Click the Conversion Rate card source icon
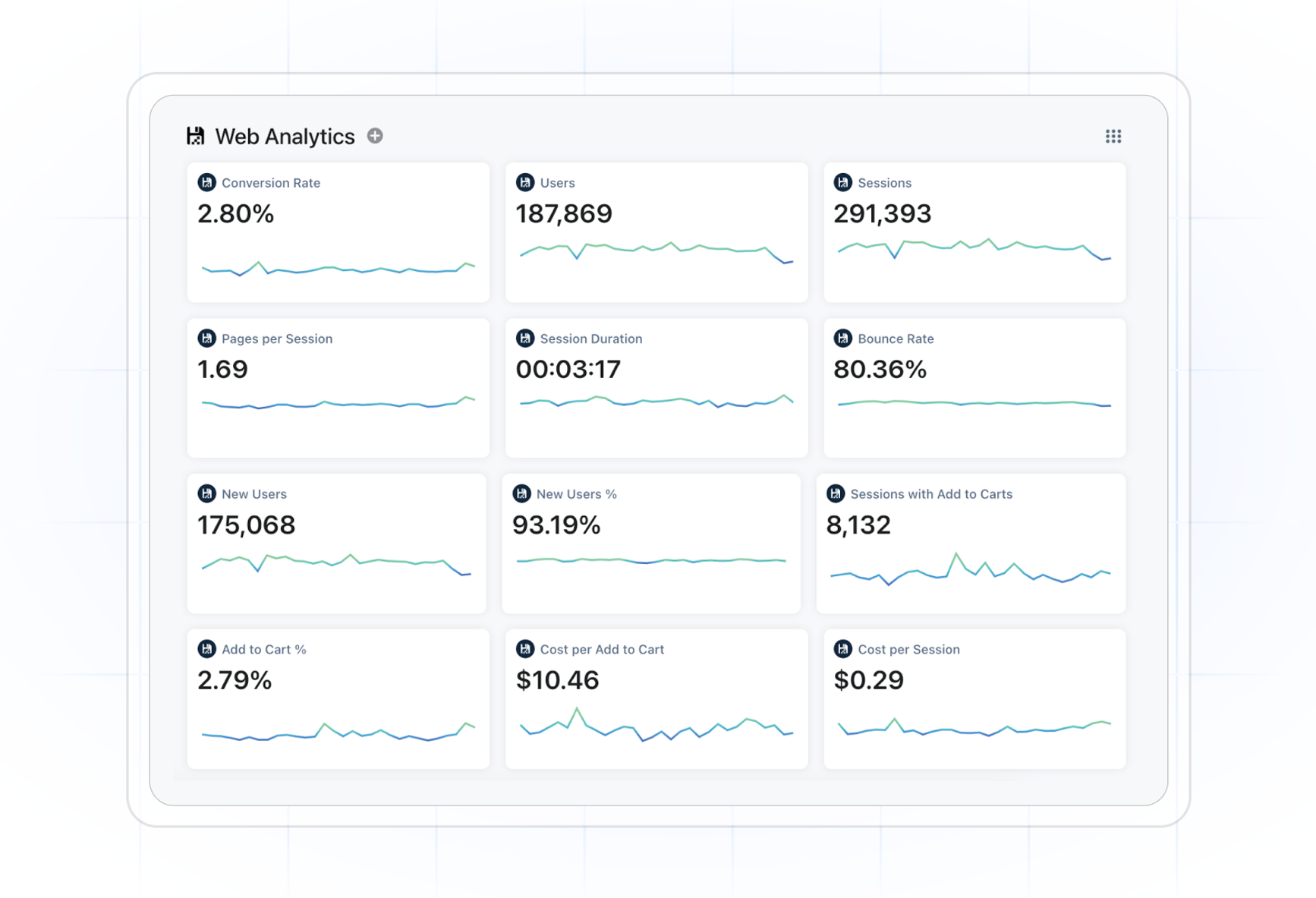Screen dimensions: 1316x898 tap(206, 182)
